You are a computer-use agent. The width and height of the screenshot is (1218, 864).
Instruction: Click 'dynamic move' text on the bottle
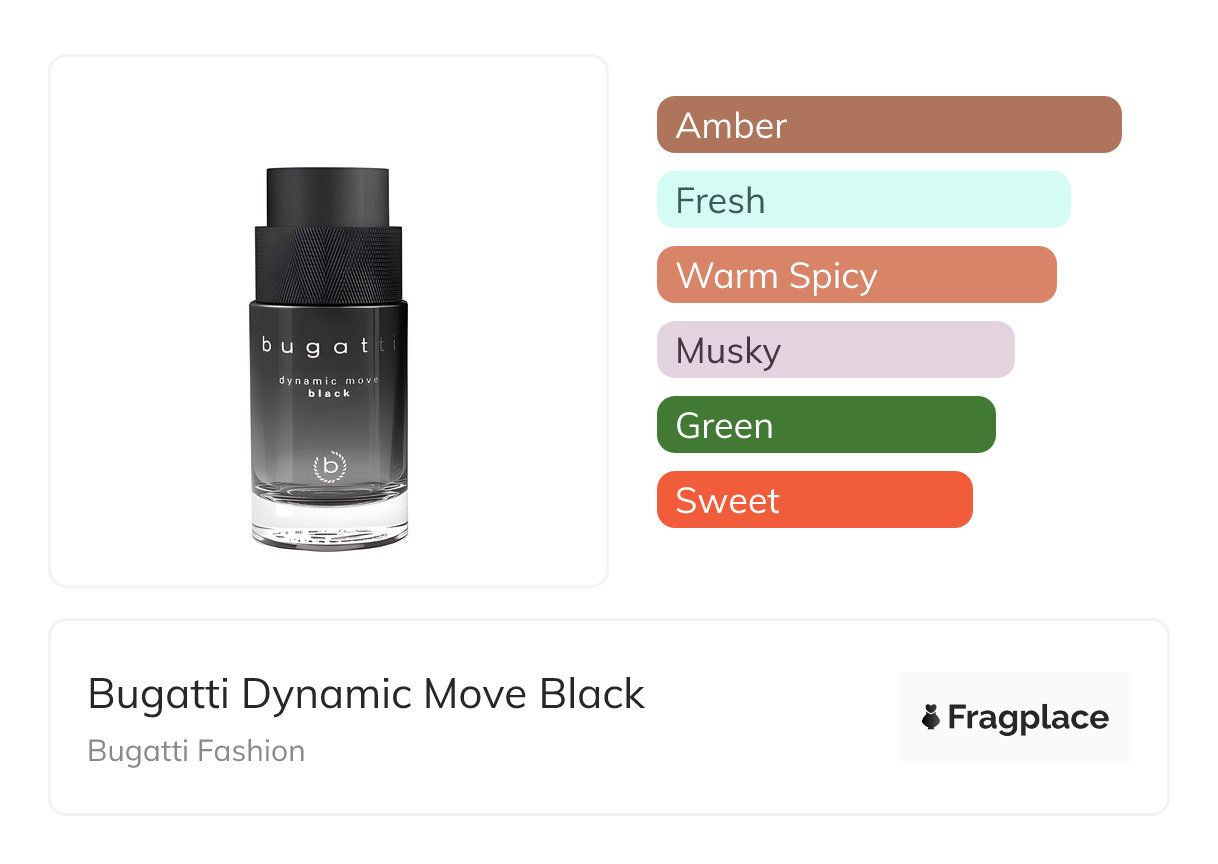point(329,380)
